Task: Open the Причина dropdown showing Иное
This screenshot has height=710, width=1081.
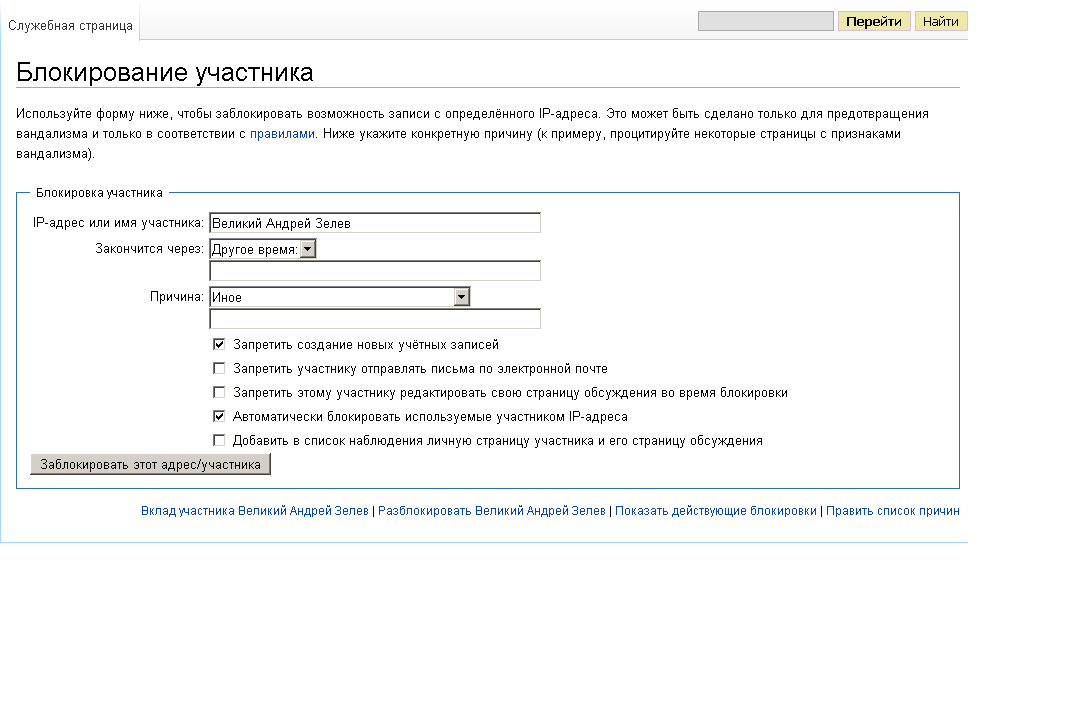Action: click(x=339, y=297)
